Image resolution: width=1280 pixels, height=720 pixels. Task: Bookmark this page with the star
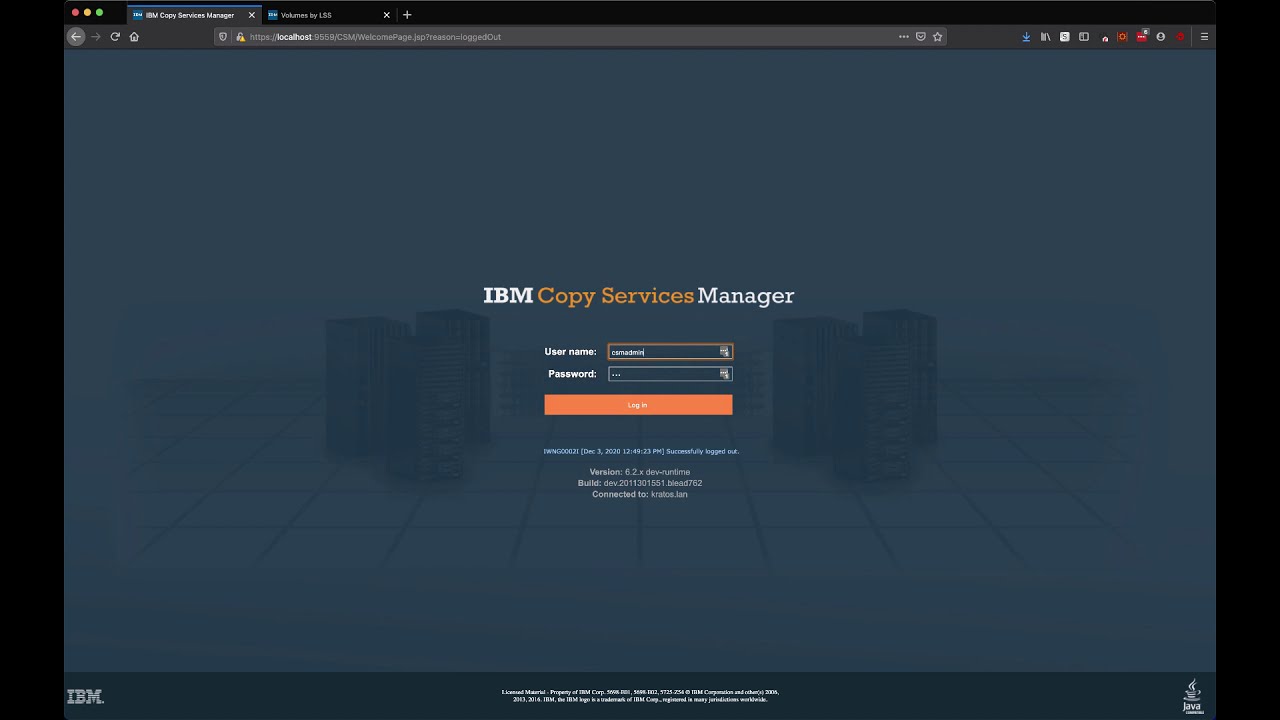938,36
